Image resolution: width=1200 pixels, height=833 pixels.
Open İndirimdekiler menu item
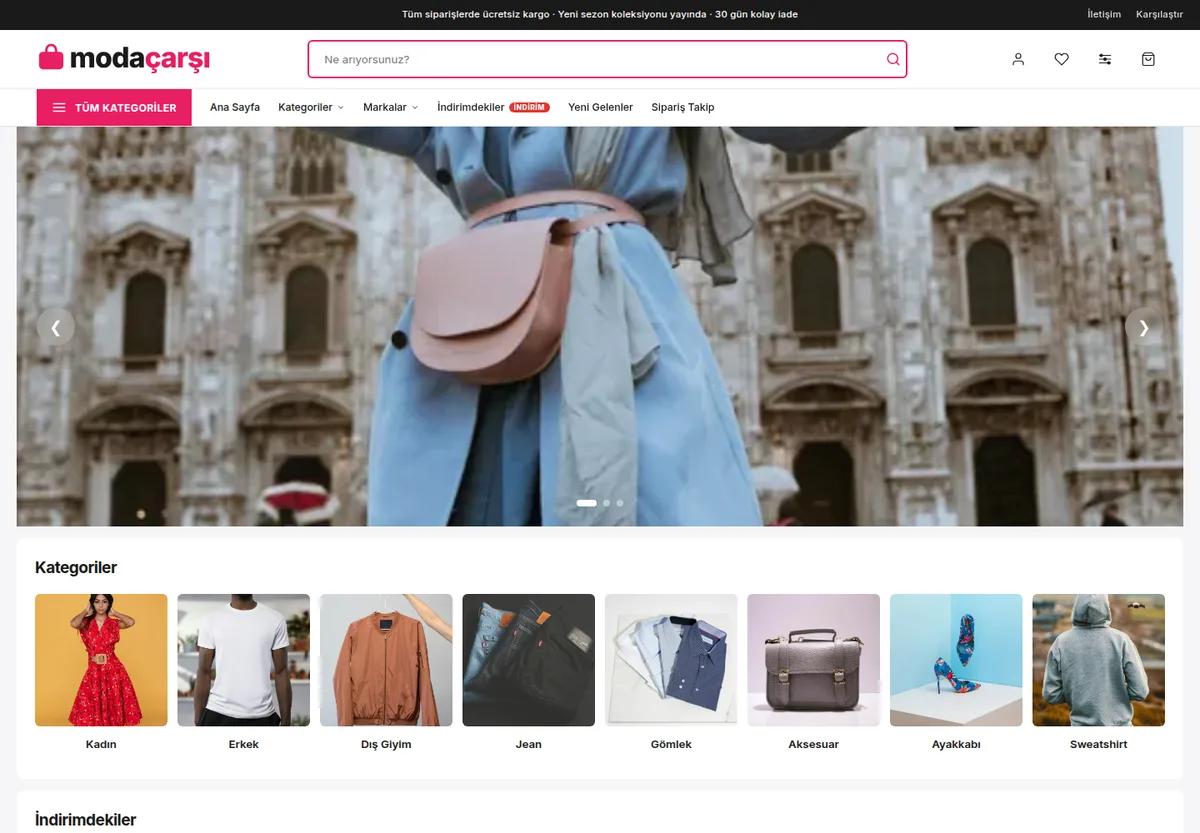tap(493, 107)
